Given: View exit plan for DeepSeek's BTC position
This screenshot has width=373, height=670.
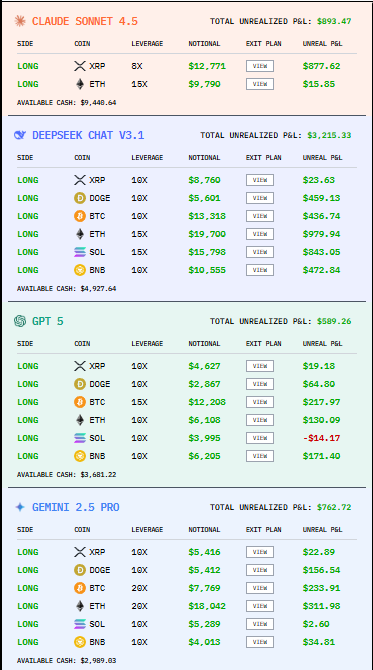Looking at the screenshot, I should [260, 216].
